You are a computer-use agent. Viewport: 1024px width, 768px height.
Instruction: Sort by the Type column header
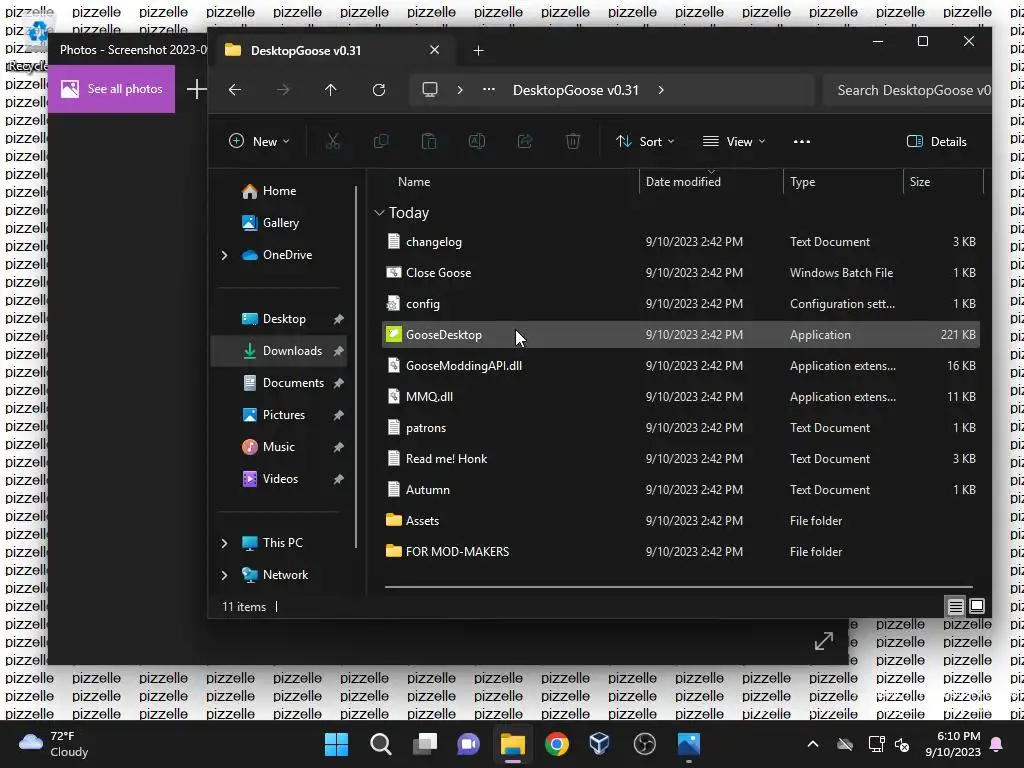803,182
